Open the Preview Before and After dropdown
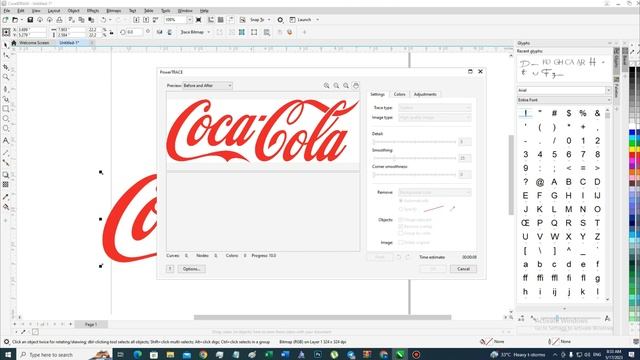 (207, 86)
